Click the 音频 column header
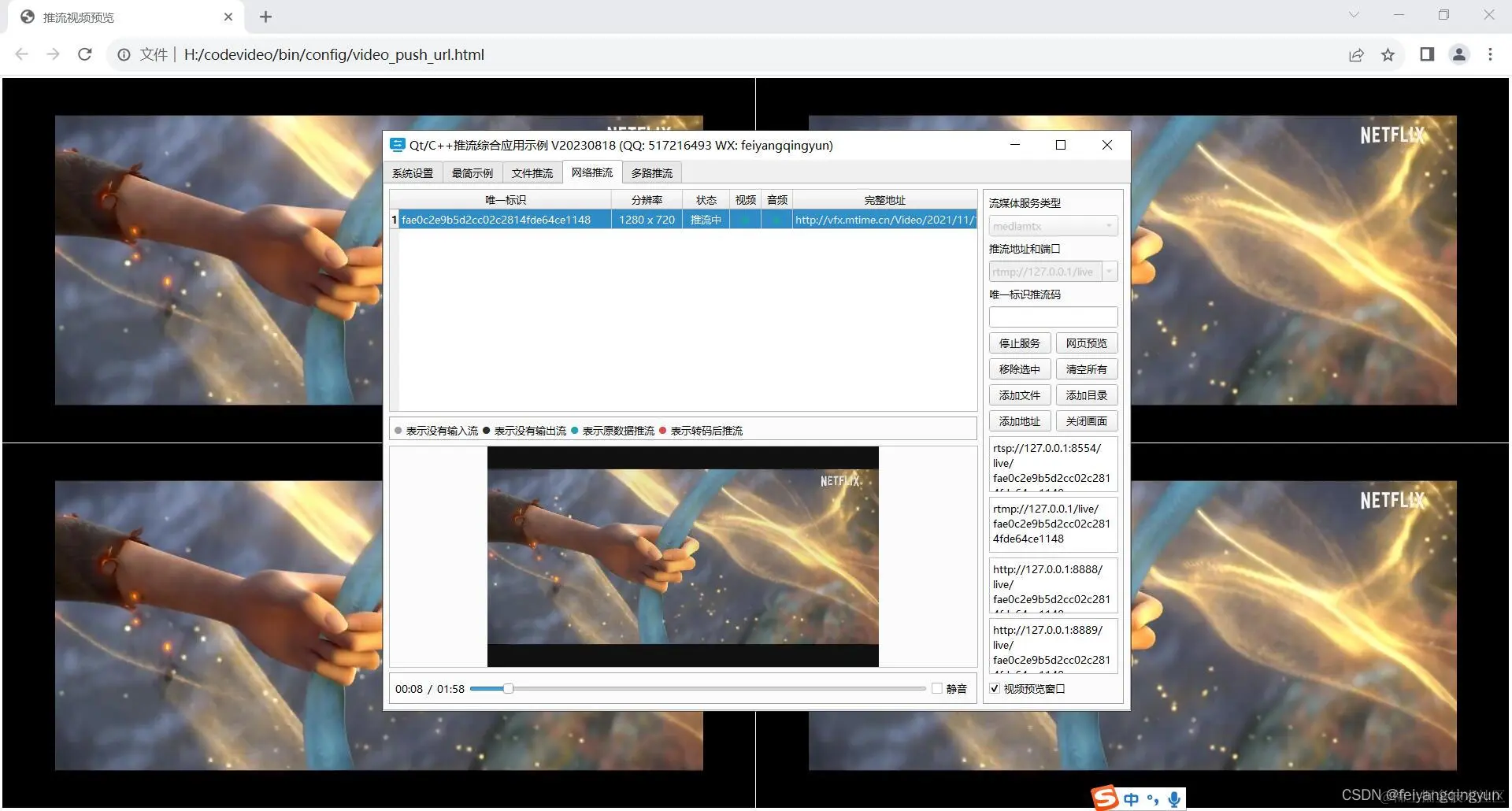This screenshot has width=1512, height=811. [x=776, y=200]
